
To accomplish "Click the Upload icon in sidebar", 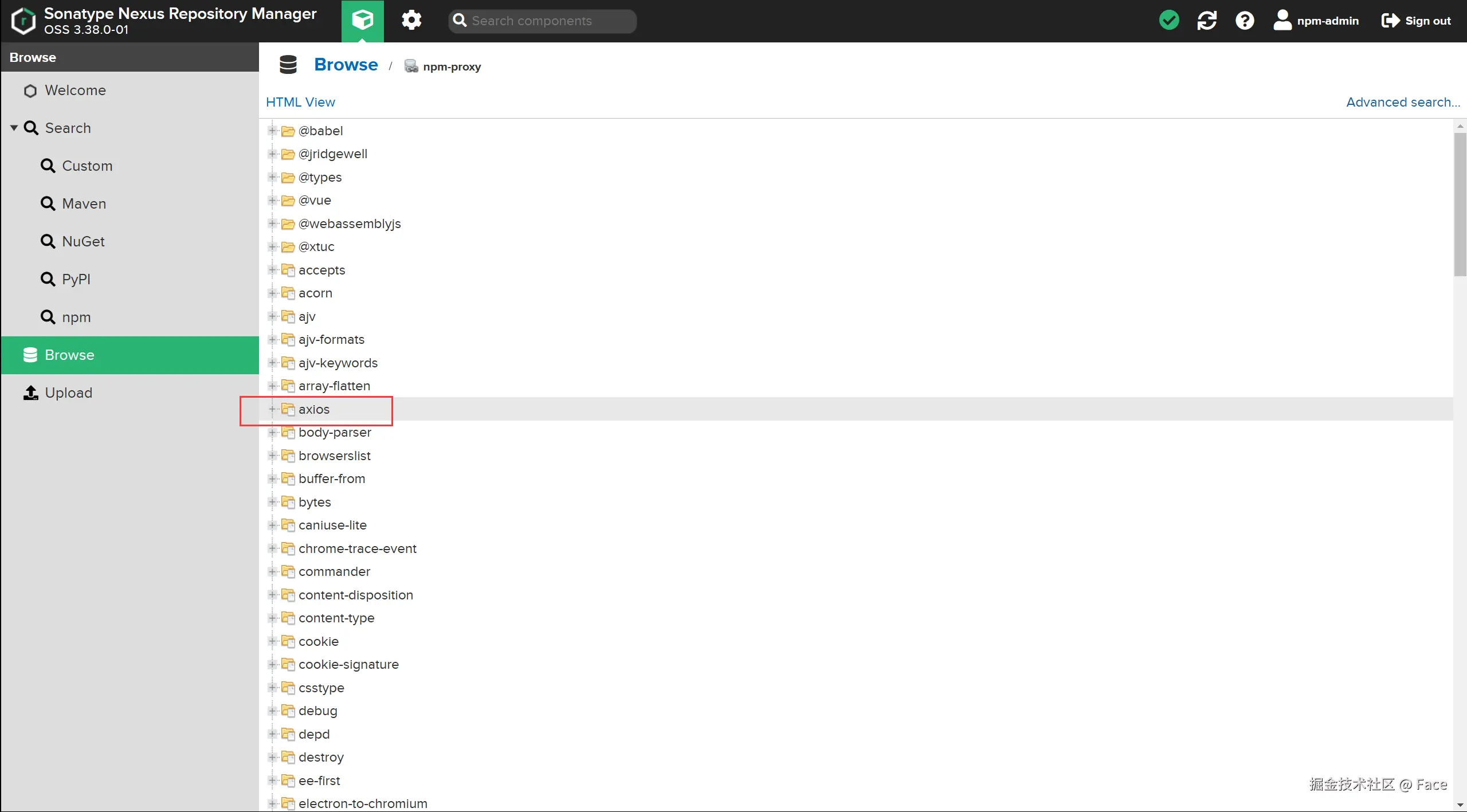I will [x=30, y=393].
